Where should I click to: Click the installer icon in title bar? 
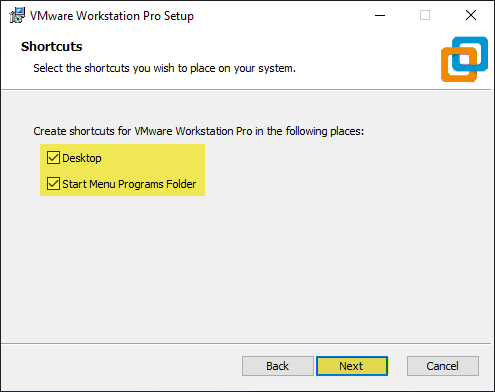(x=17, y=15)
